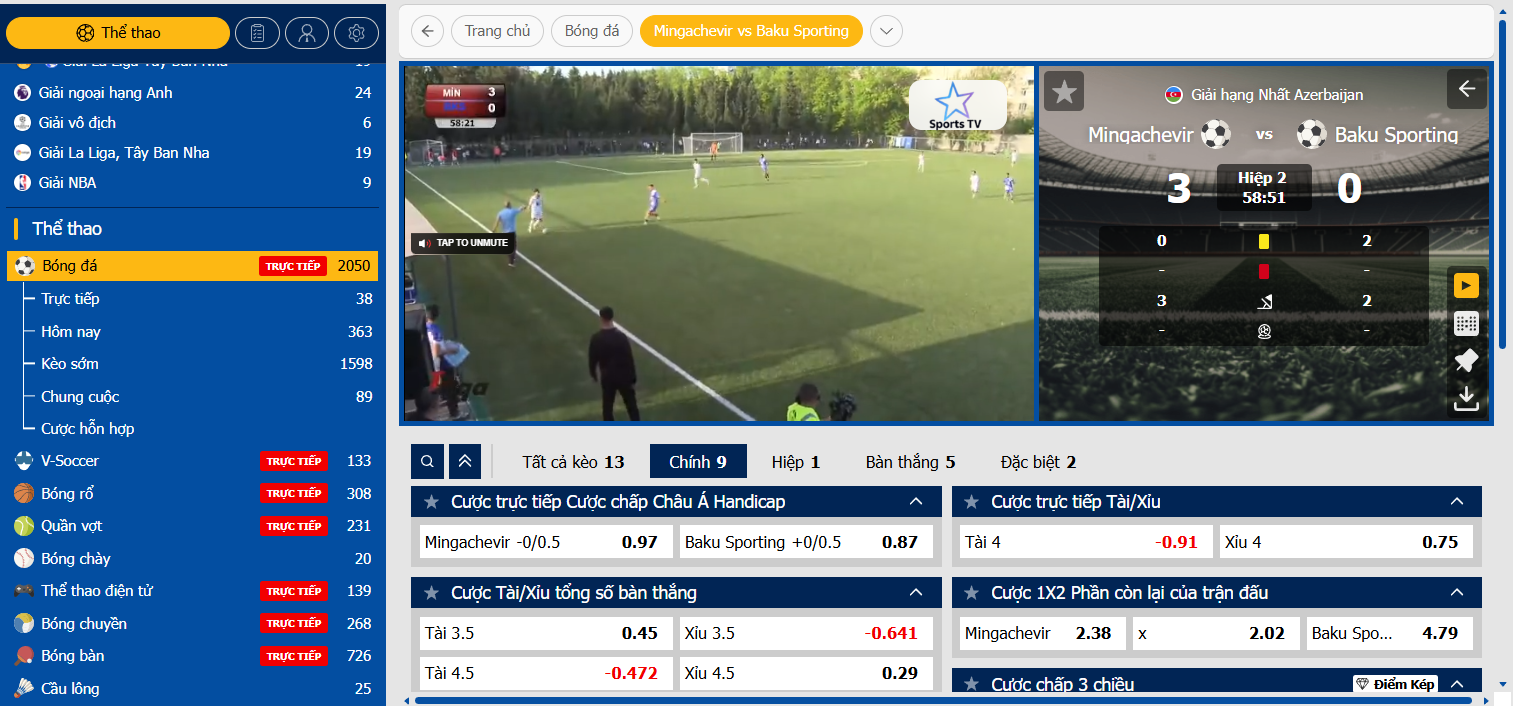Click the Quần vợt tennis ball icon

coord(24,526)
